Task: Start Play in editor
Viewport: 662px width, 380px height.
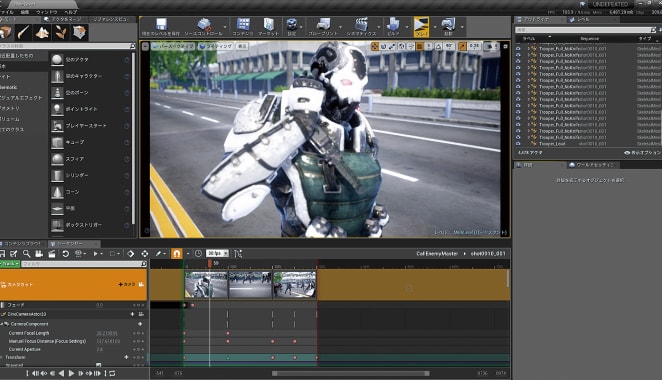Action: (x=421, y=26)
